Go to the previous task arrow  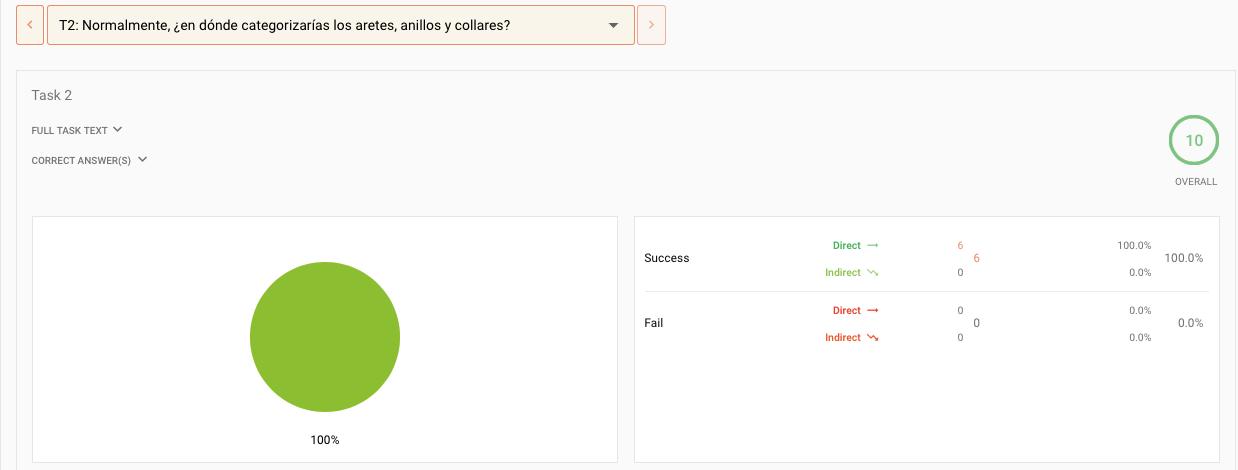(30, 25)
